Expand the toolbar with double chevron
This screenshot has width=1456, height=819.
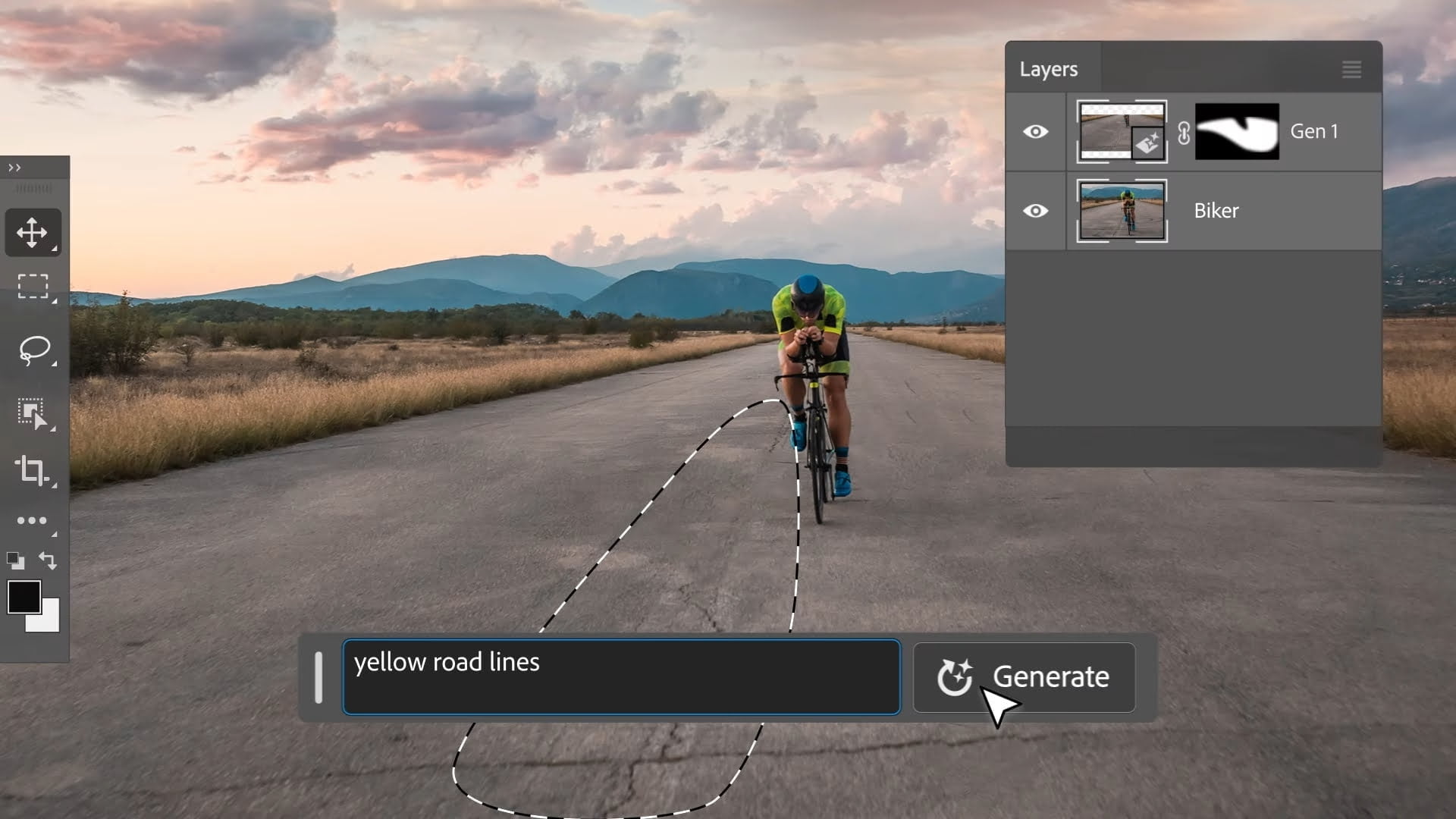(x=14, y=168)
